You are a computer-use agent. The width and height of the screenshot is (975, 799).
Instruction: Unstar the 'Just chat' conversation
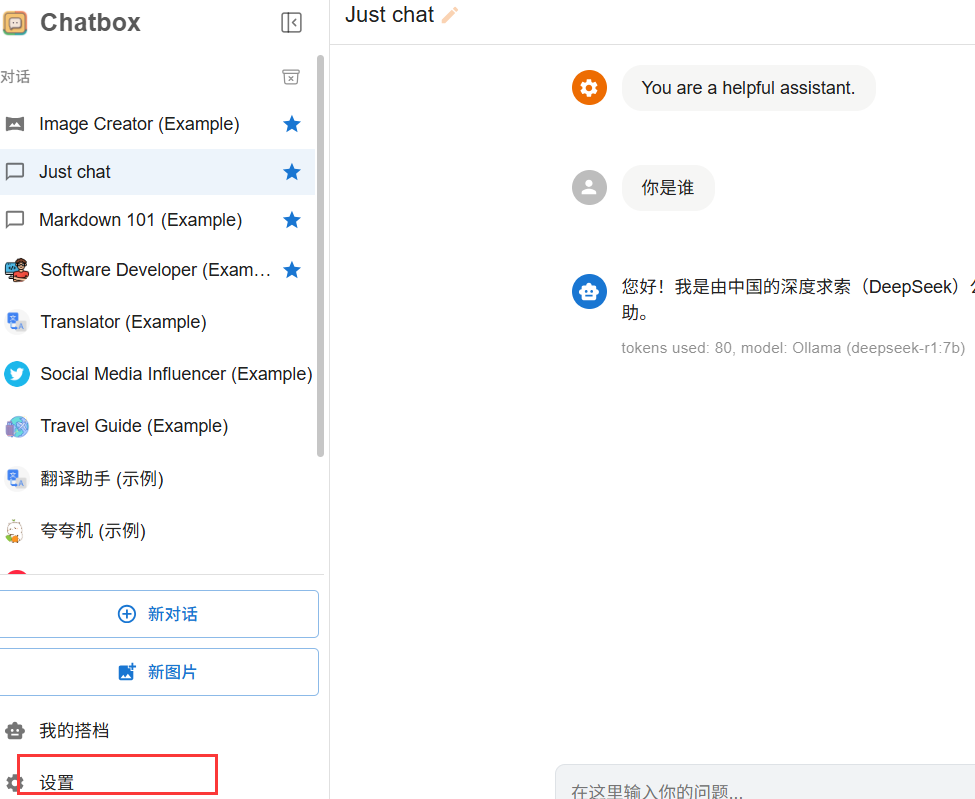point(291,171)
